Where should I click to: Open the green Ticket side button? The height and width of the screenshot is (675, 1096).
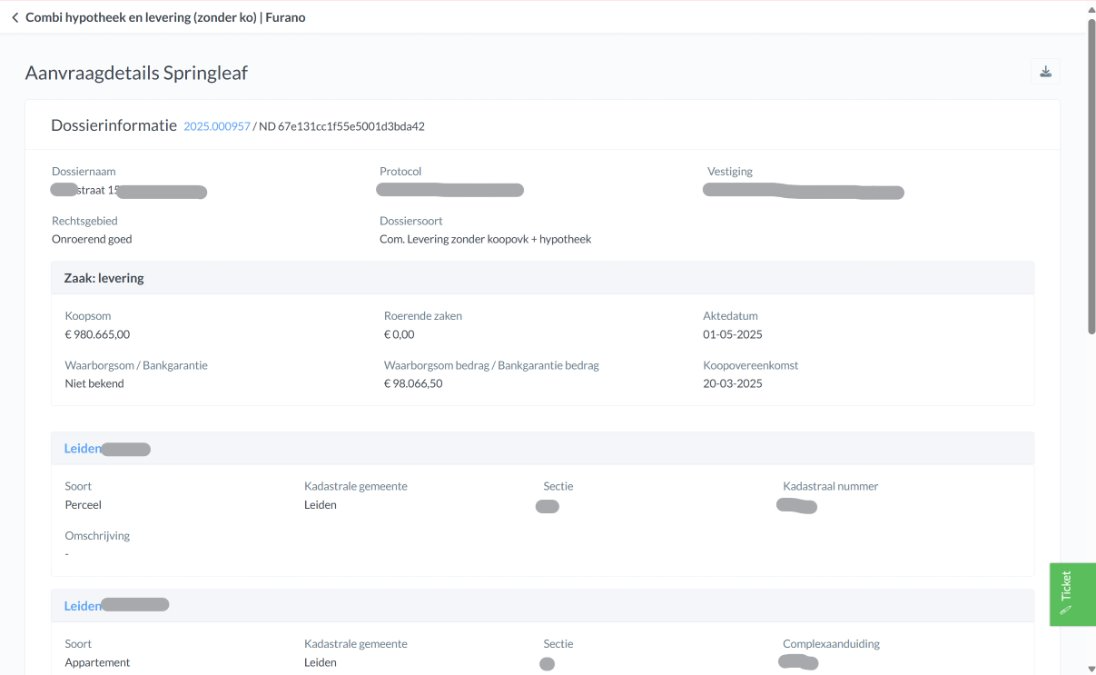tap(1072, 594)
